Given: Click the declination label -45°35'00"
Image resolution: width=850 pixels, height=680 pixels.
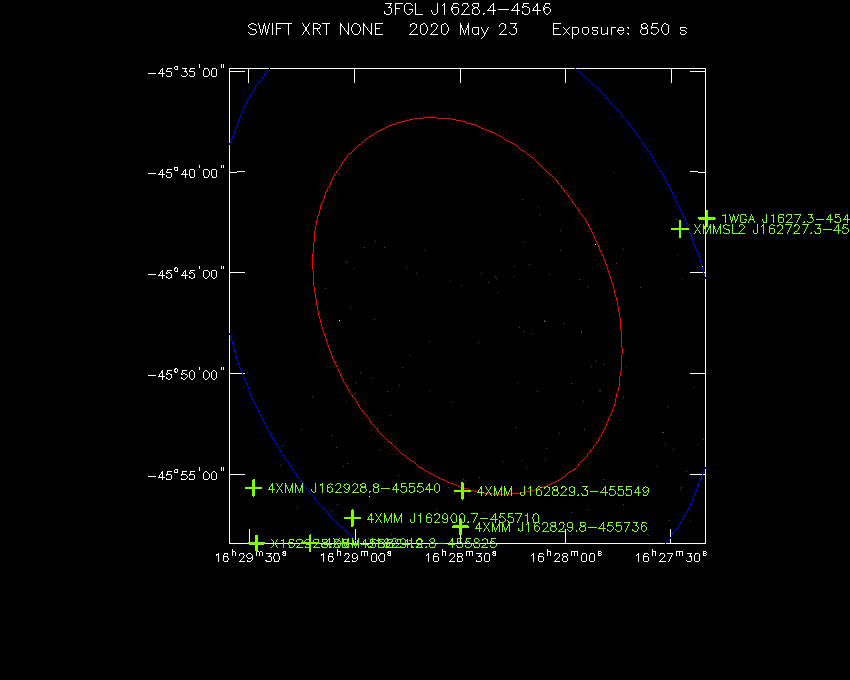Looking at the screenshot, I should click(186, 72).
